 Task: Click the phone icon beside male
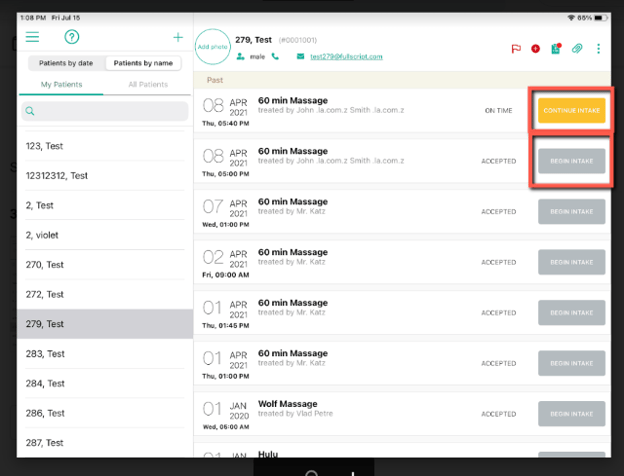pos(275,57)
